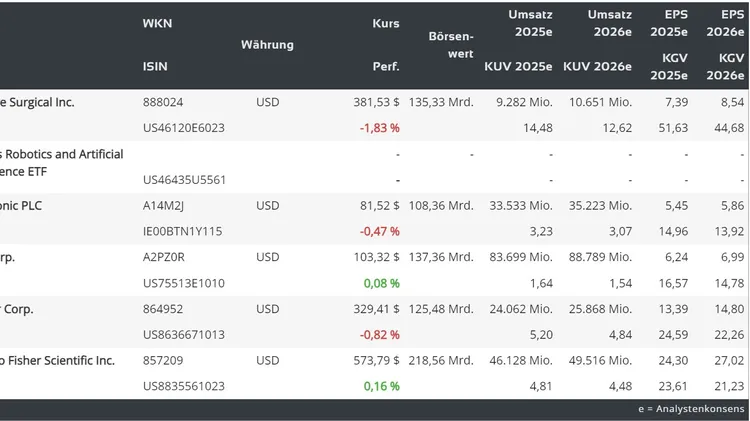Click the price 81,52 $

pyautogui.click(x=380, y=206)
